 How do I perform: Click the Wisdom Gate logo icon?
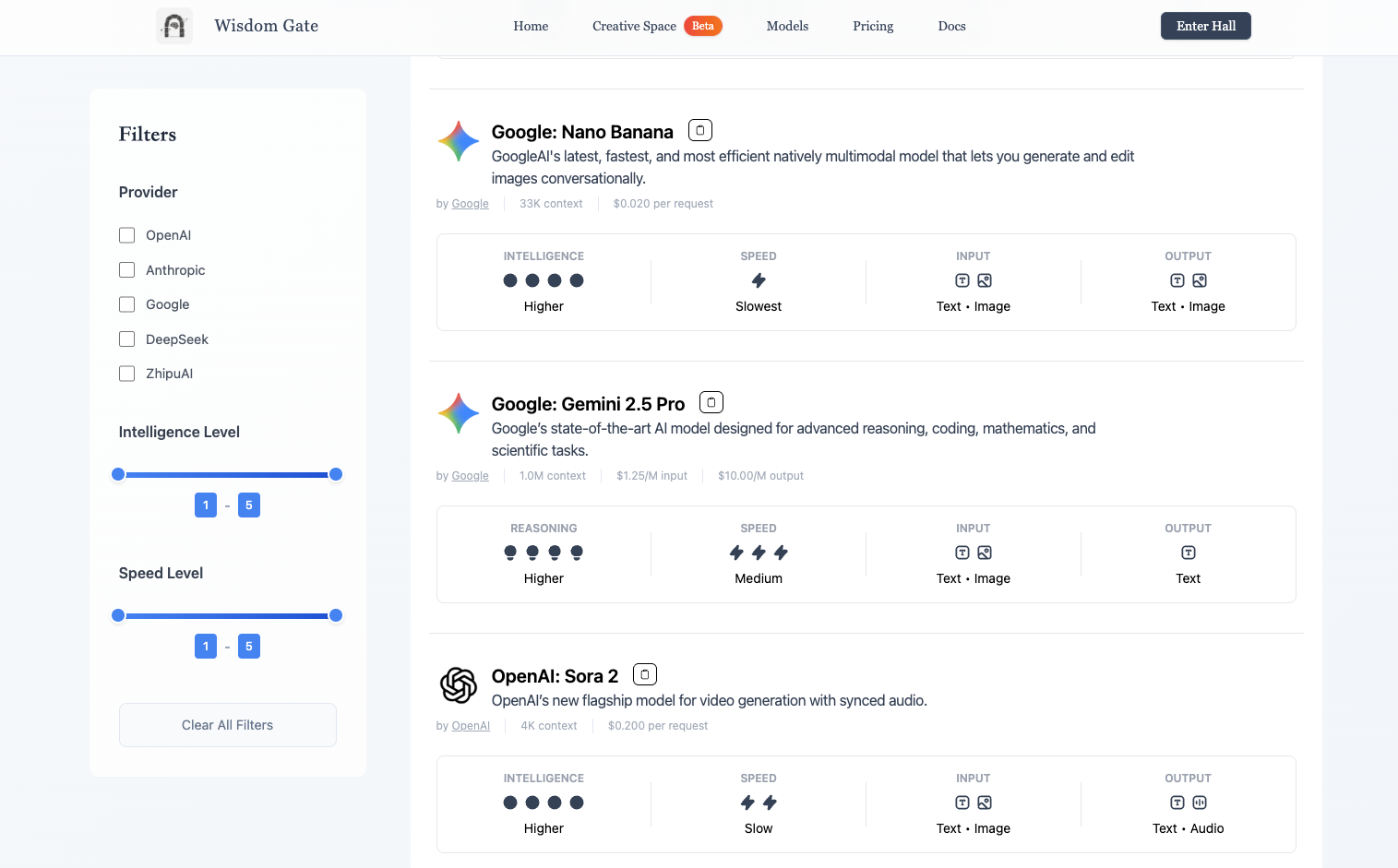(x=174, y=26)
